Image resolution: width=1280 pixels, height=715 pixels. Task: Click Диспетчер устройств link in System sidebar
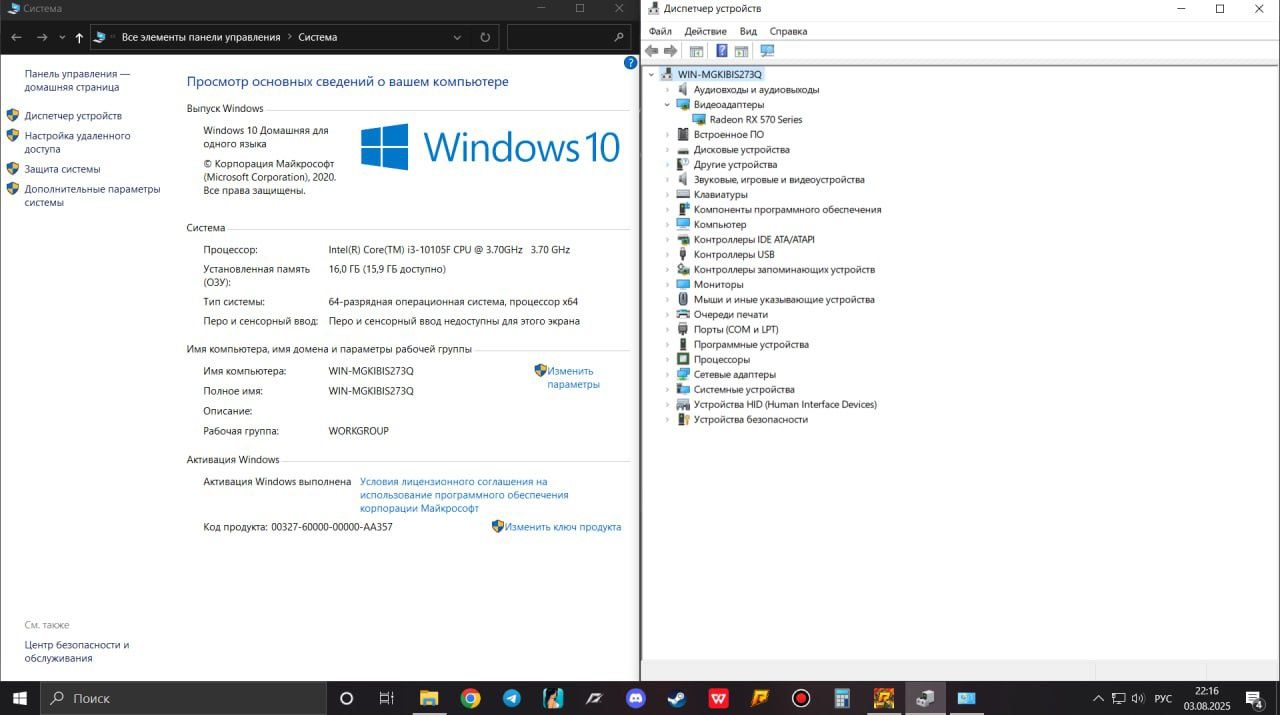click(73, 116)
